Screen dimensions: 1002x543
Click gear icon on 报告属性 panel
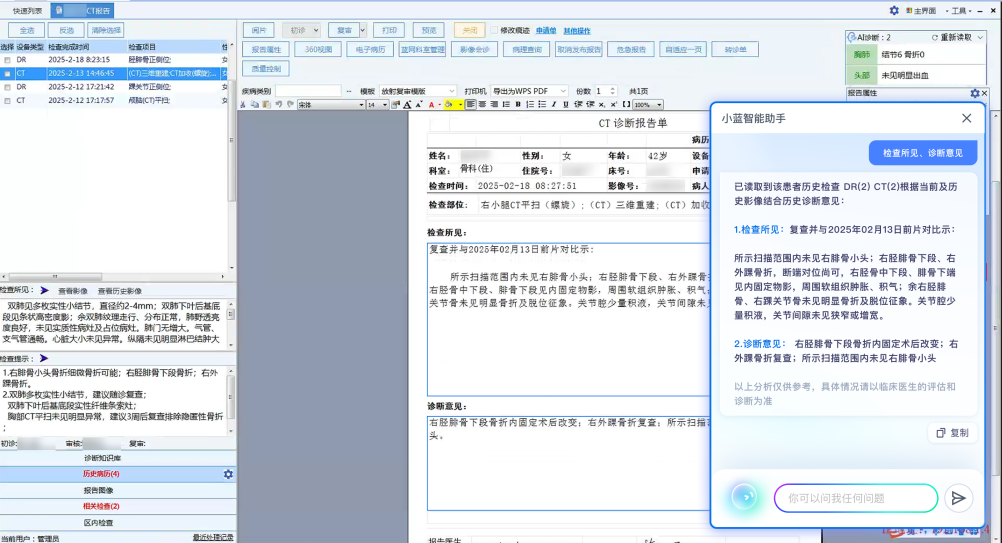coord(975,93)
